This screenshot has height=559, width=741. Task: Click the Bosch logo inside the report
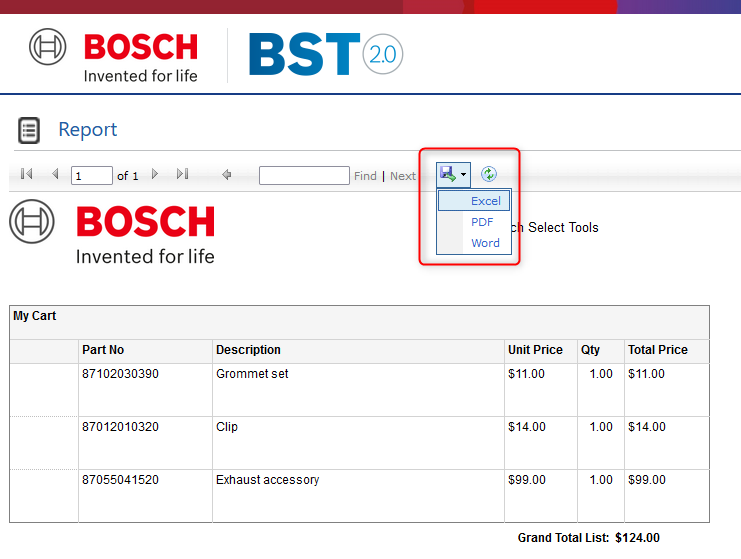coord(112,233)
